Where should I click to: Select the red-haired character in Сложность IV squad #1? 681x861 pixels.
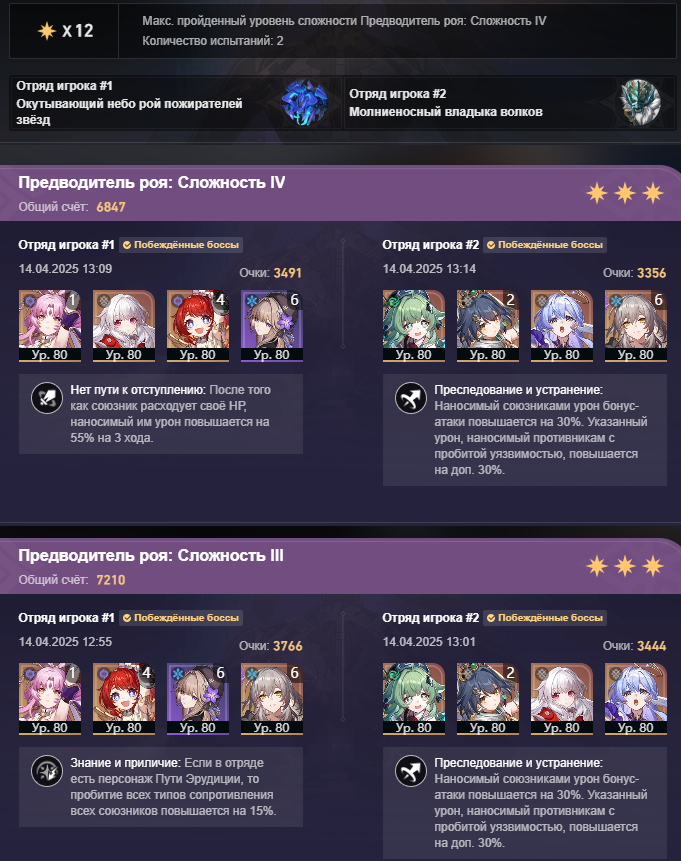pyautogui.click(x=198, y=326)
